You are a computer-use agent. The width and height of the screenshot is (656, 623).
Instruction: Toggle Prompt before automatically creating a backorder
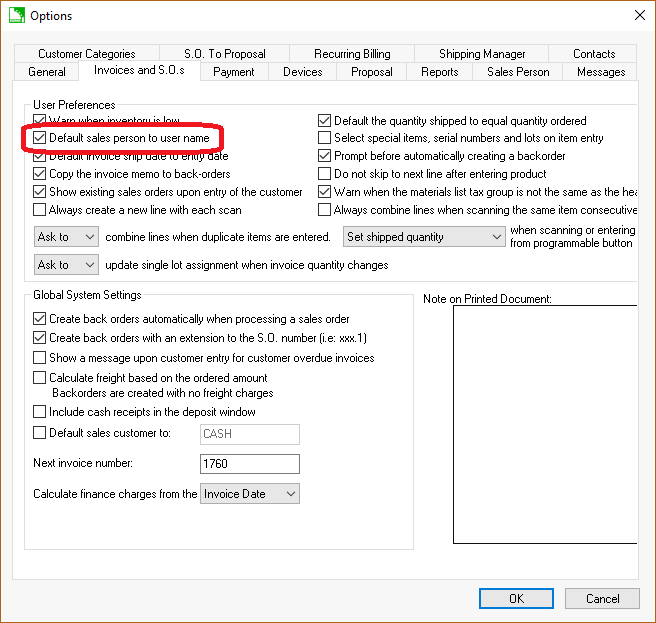[325, 156]
